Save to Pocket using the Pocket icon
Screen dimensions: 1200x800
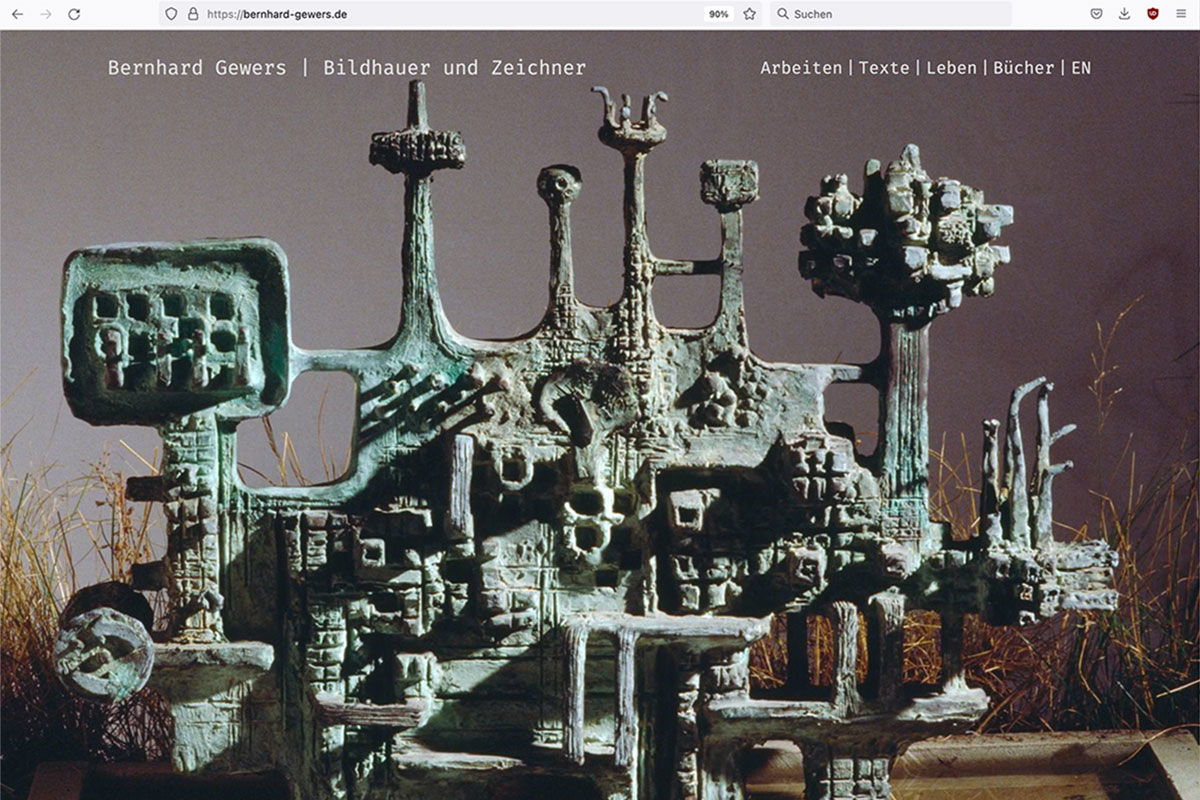pos(1096,14)
